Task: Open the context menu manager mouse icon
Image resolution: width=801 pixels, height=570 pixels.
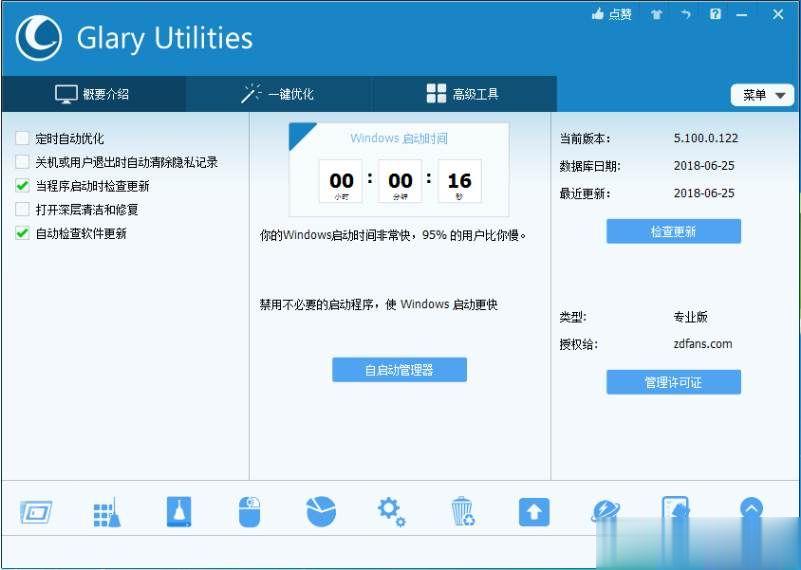Action: (249, 512)
